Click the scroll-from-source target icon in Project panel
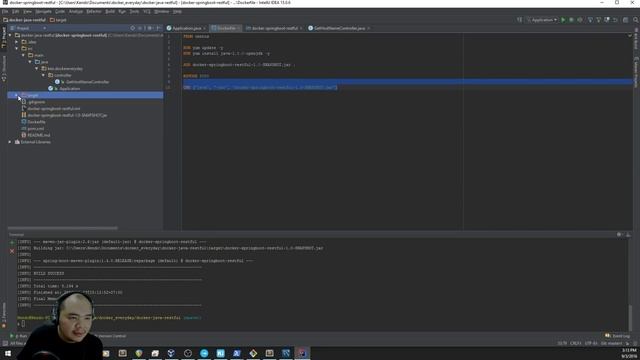Screen dimensions: 640x360 (x=133, y=28)
